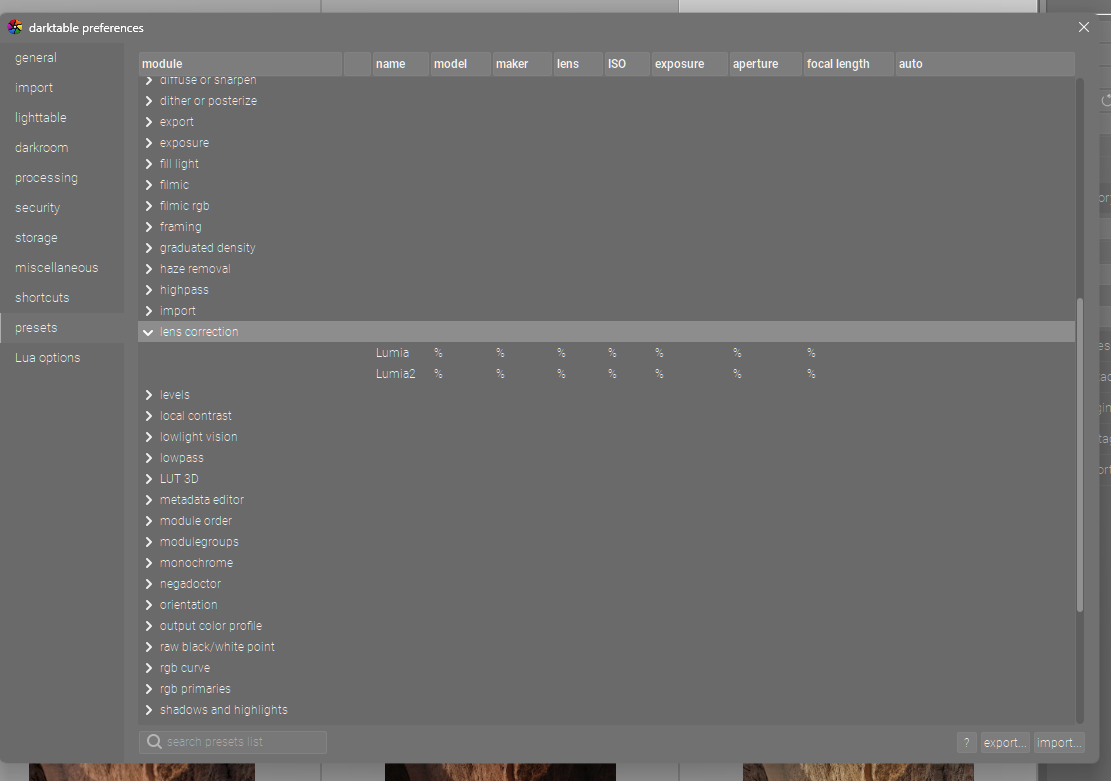Expand the levels module
1111x781 pixels.
149,395
